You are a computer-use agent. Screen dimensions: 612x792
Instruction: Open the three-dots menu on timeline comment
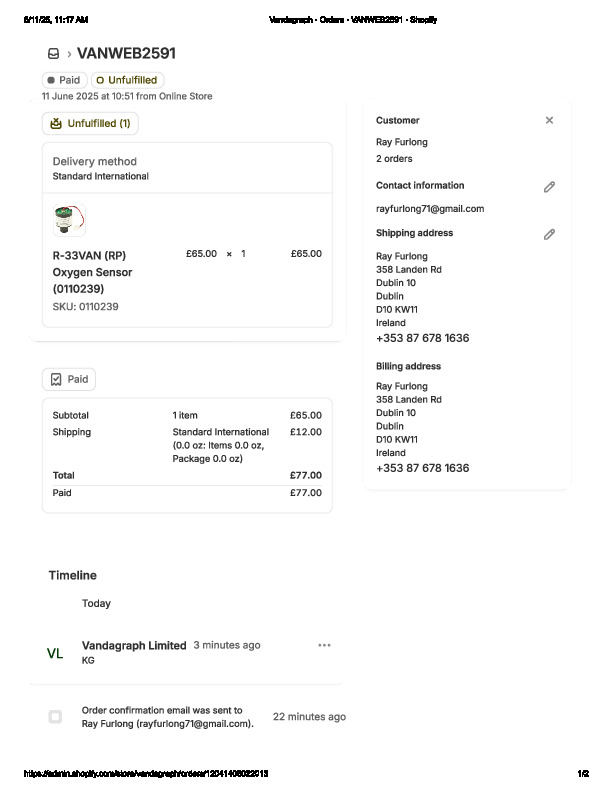[x=324, y=645]
